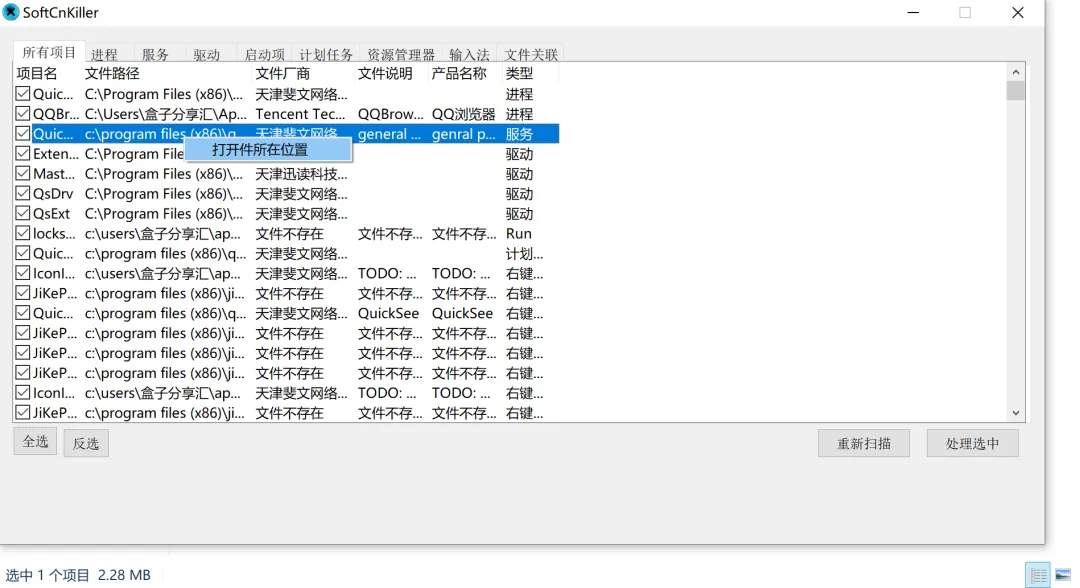Toggle checkbox for Exten... driver row
This screenshot has height=588, width=1080.
point(23,154)
